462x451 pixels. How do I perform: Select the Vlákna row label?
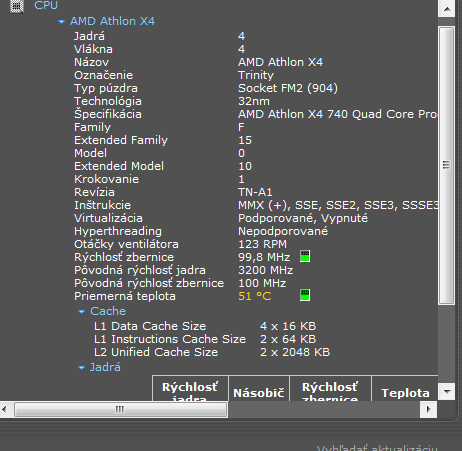pos(93,49)
